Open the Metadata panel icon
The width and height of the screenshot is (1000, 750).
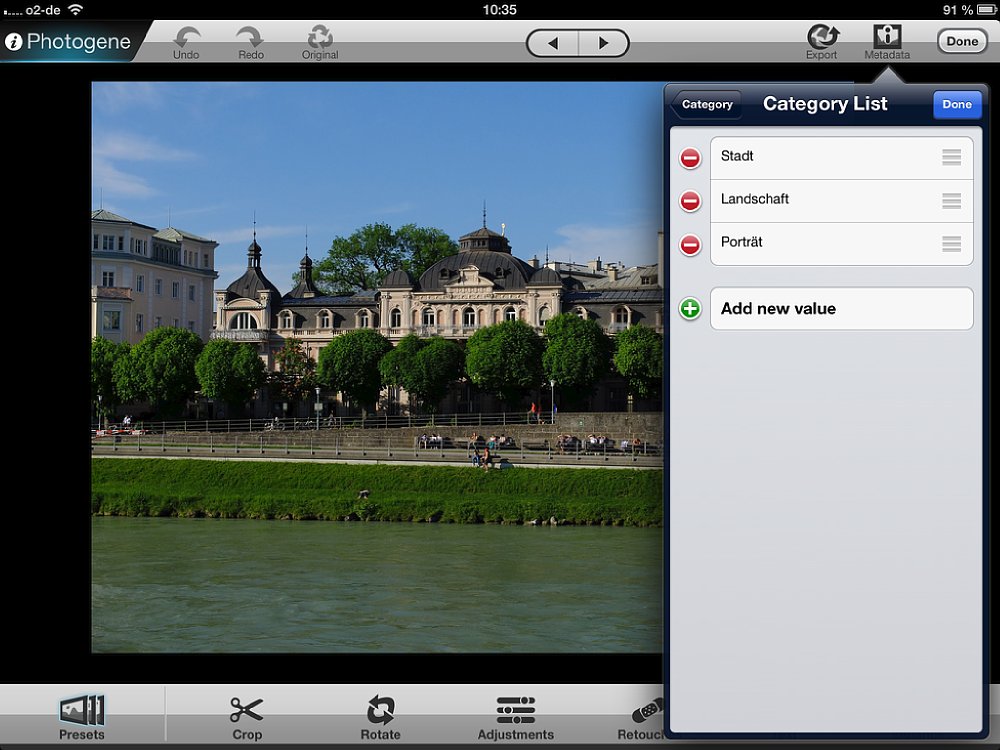coord(887,38)
